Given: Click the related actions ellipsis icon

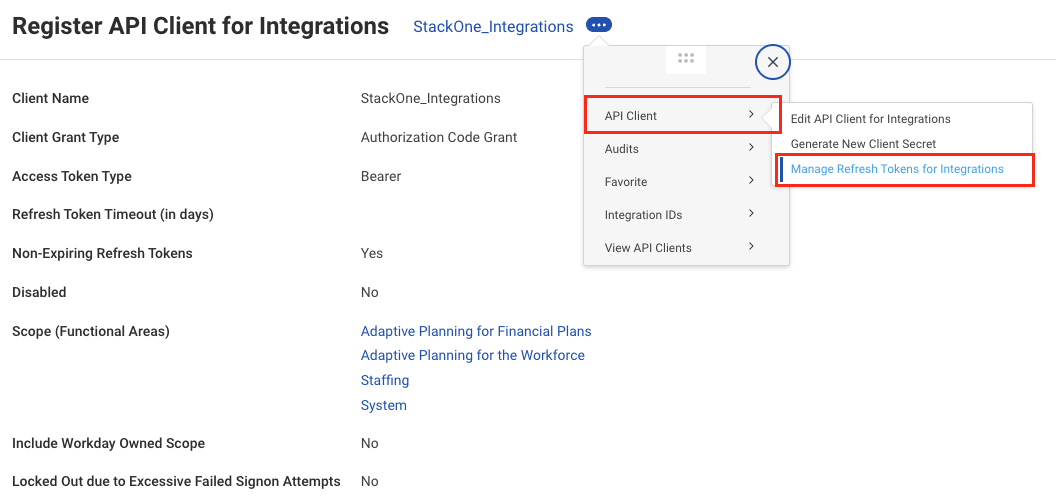Looking at the screenshot, I should click(x=599, y=25).
